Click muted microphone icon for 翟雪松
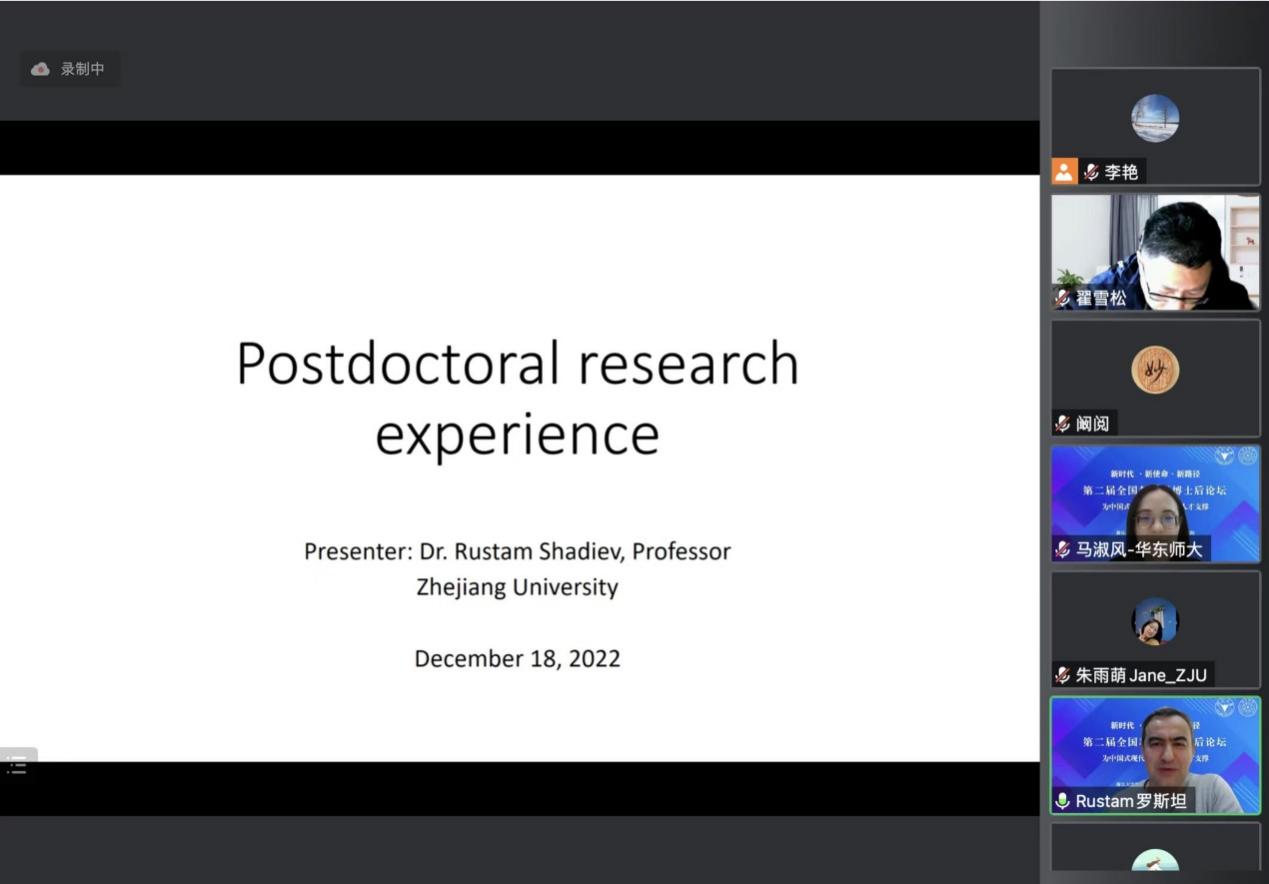This screenshot has width=1269, height=884. [1063, 298]
